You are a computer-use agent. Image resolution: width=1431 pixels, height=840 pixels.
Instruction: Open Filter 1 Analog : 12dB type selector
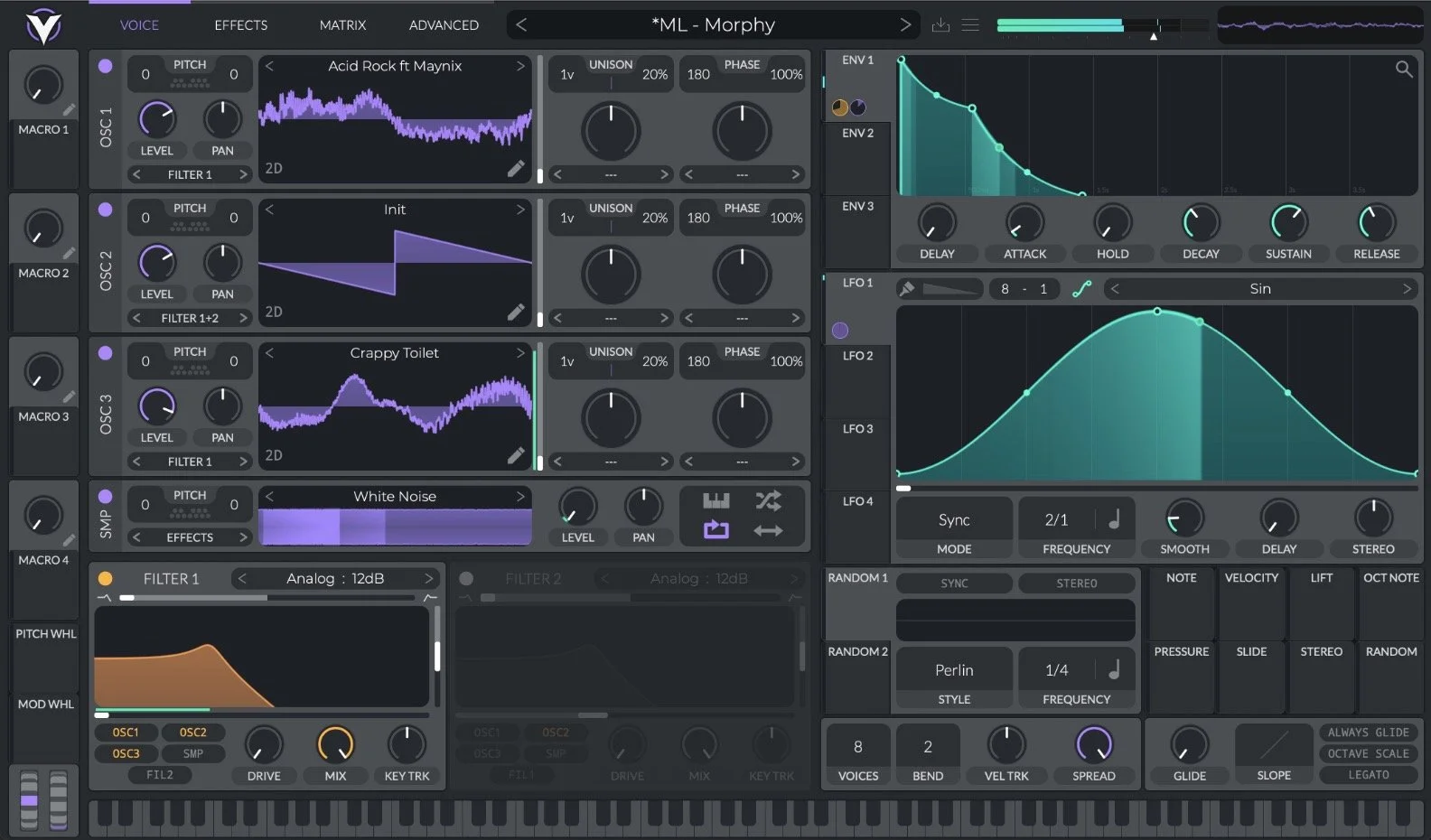click(x=335, y=579)
